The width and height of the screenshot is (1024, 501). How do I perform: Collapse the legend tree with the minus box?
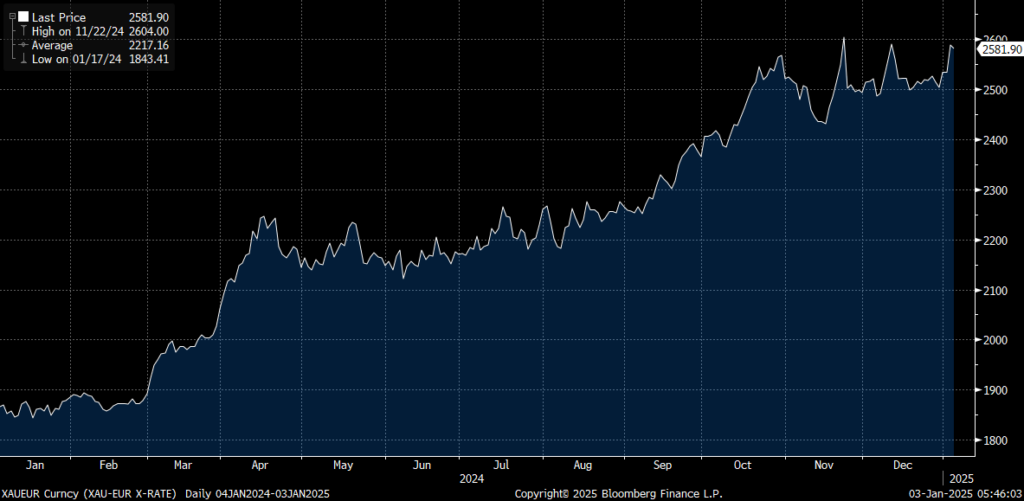(11, 18)
